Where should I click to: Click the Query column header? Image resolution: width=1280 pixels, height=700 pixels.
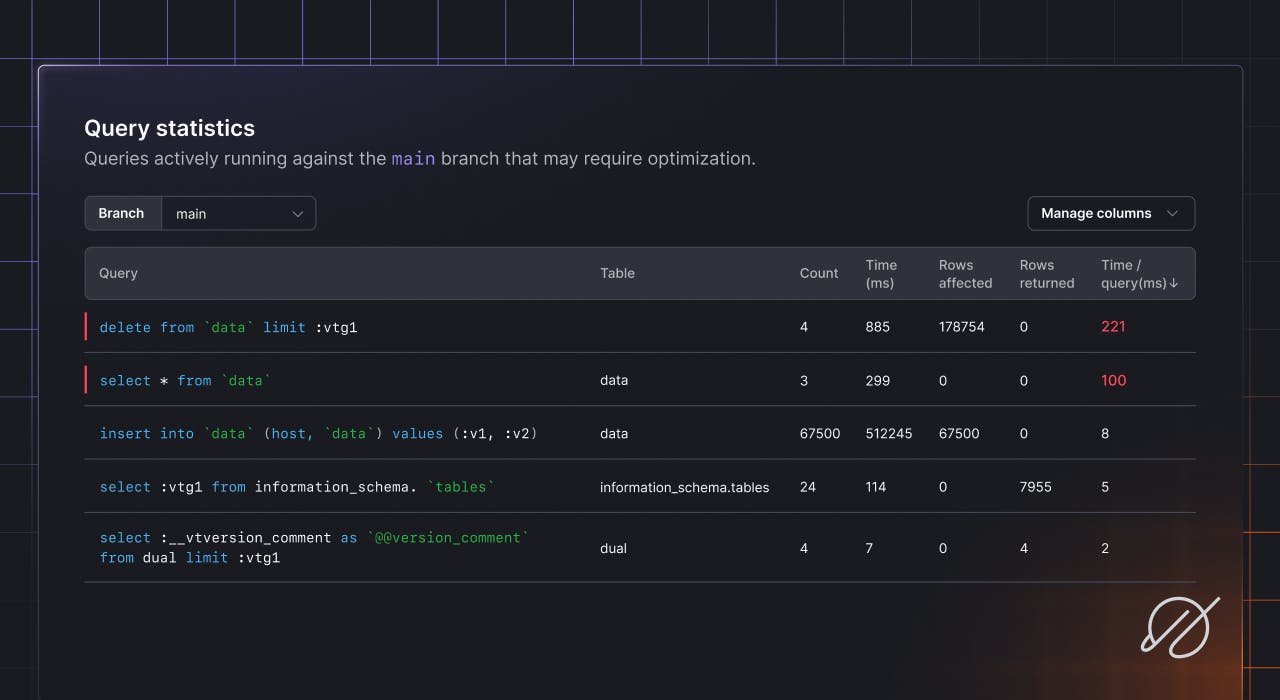pos(118,273)
